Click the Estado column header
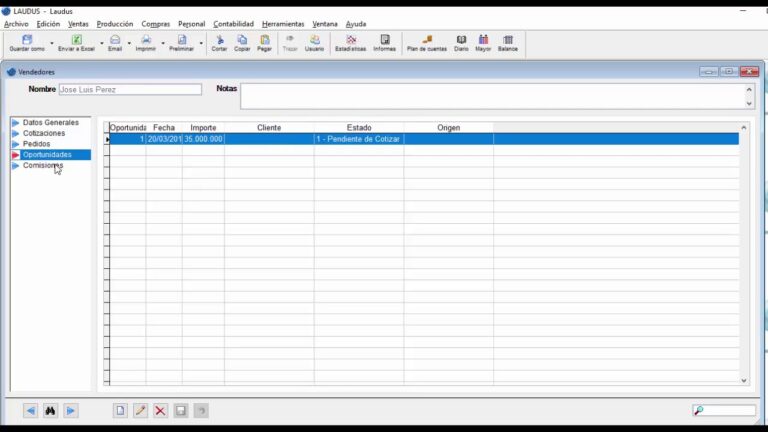768x432 pixels. click(359, 128)
